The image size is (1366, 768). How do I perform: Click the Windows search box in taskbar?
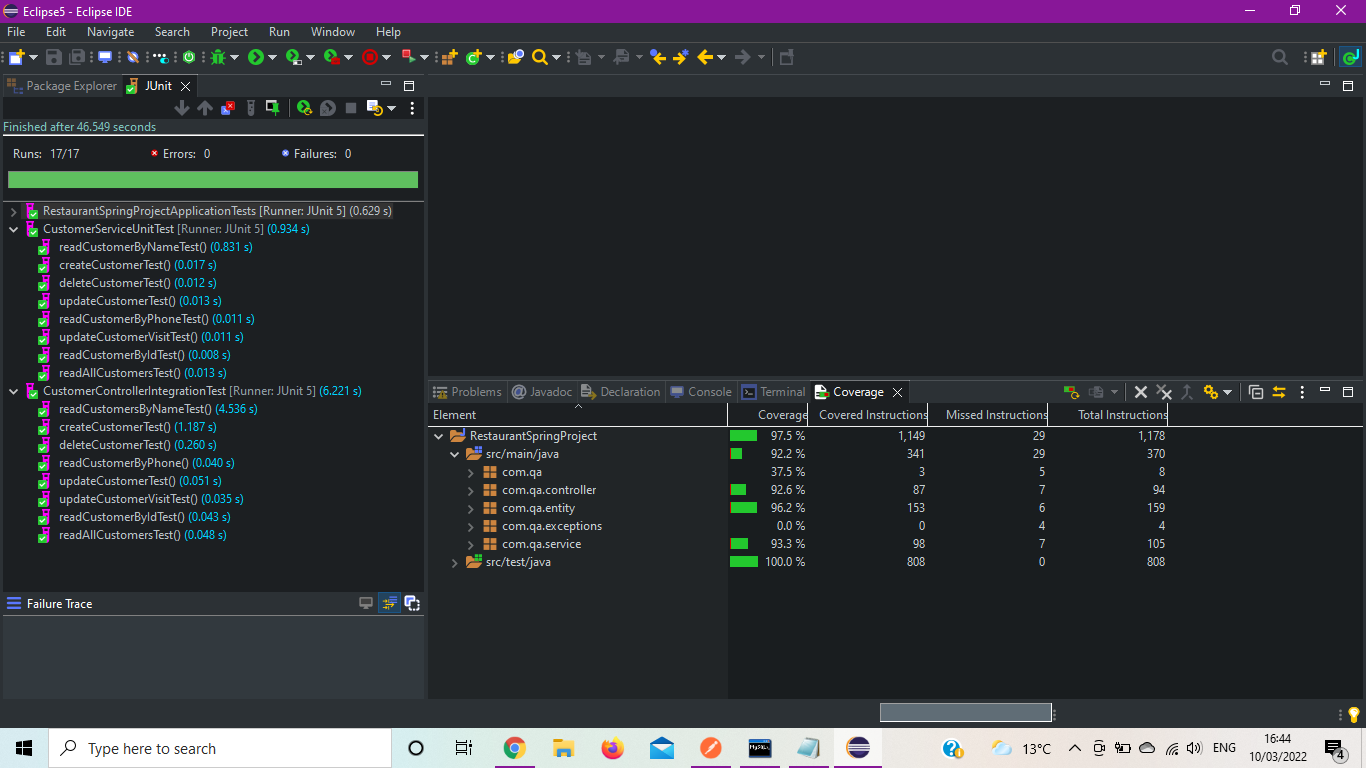220,748
